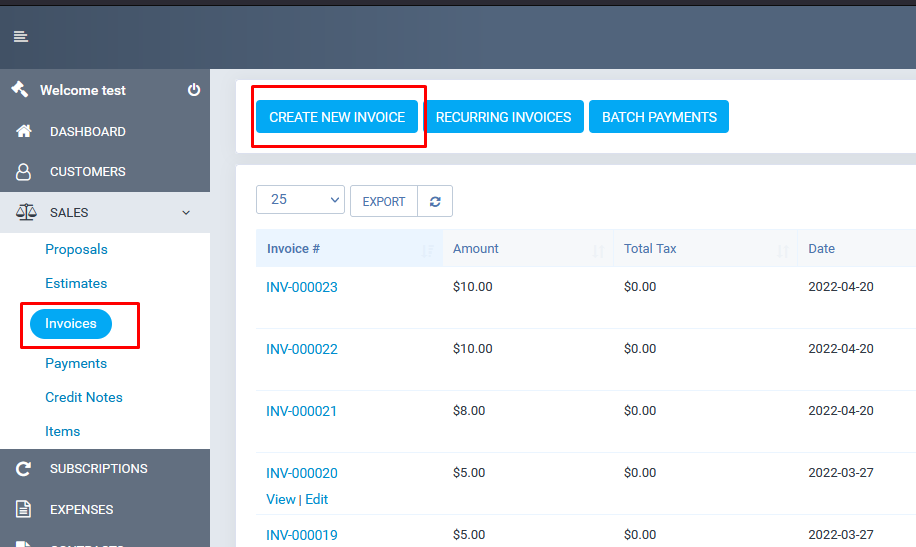Click the hamburger menu toggle icon
The height and width of the screenshot is (547, 916).
click(x=20, y=37)
